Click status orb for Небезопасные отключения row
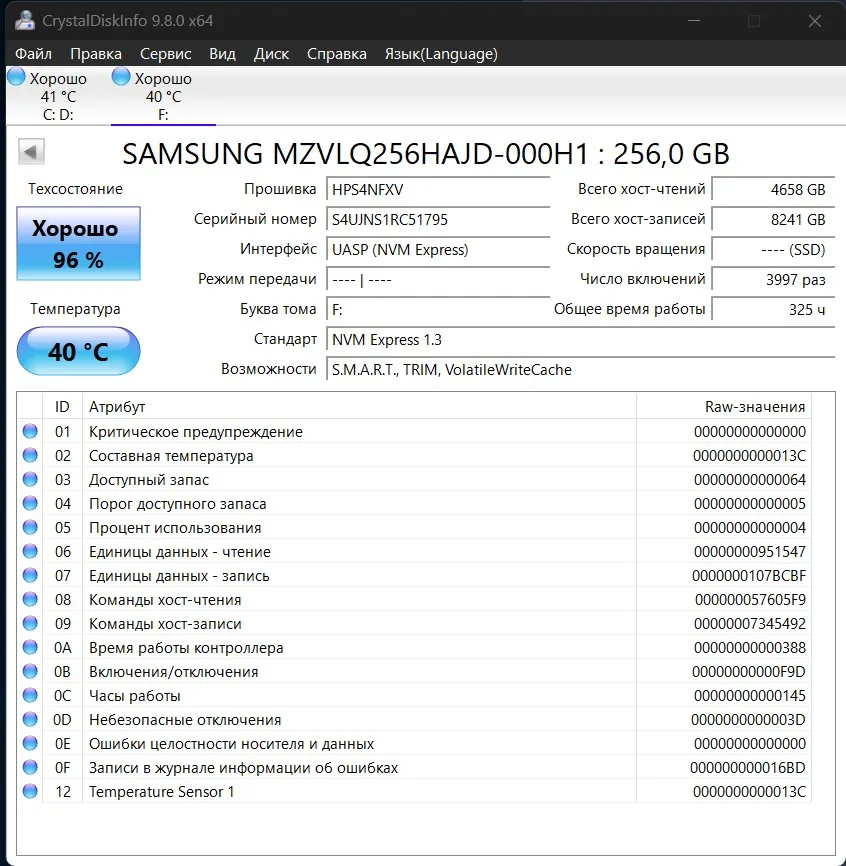846x866 pixels. (30, 719)
